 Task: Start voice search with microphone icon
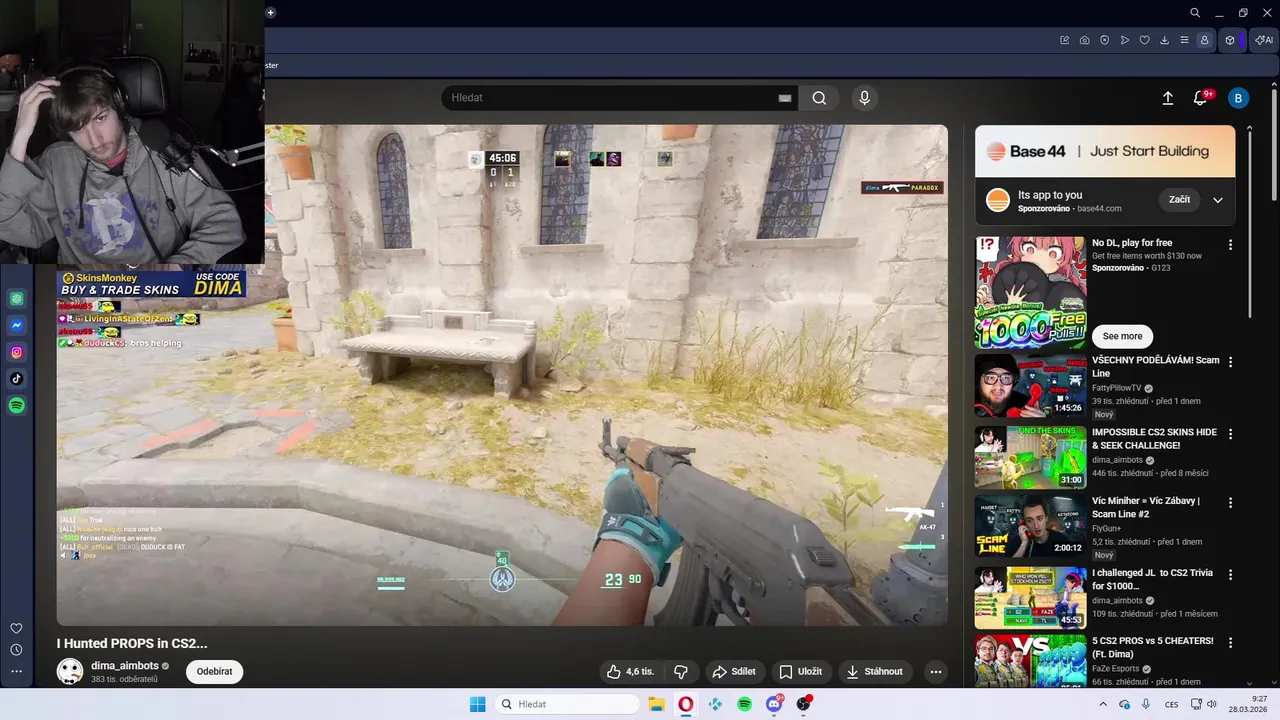click(865, 98)
